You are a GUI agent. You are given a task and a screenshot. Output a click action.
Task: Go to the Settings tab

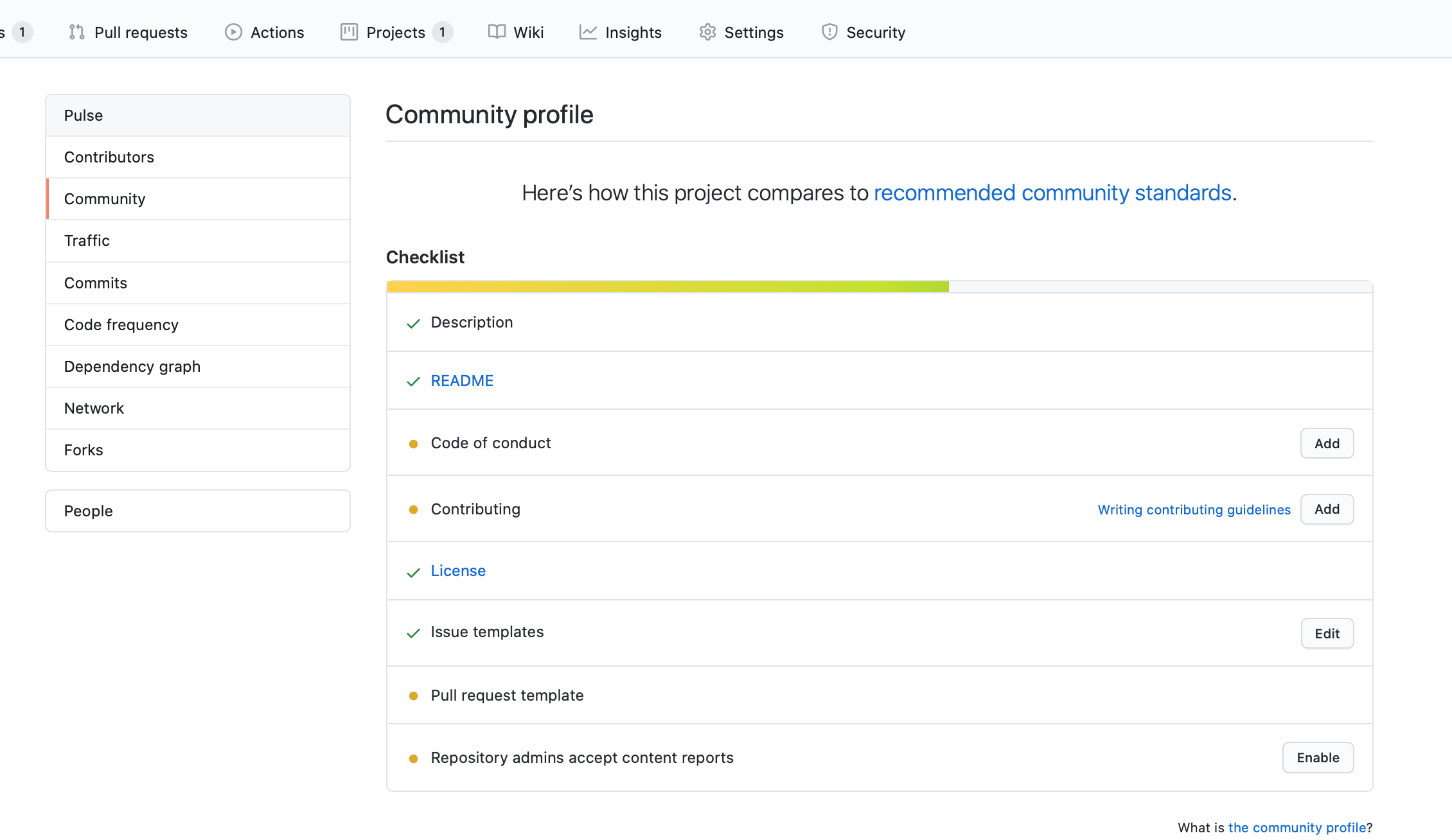pos(741,32)
